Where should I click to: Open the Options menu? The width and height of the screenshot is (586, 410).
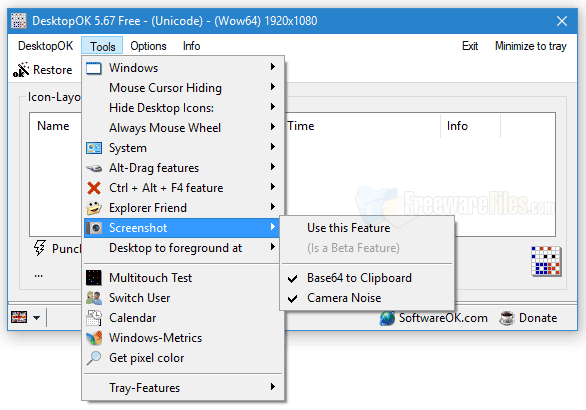pyautogui.click(x=148, y=46)
